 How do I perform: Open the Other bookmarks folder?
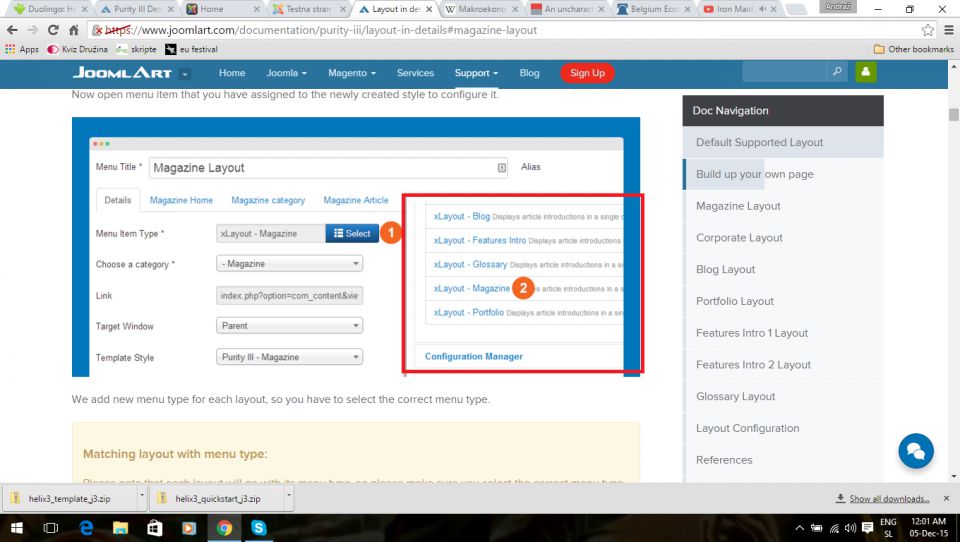913,49
